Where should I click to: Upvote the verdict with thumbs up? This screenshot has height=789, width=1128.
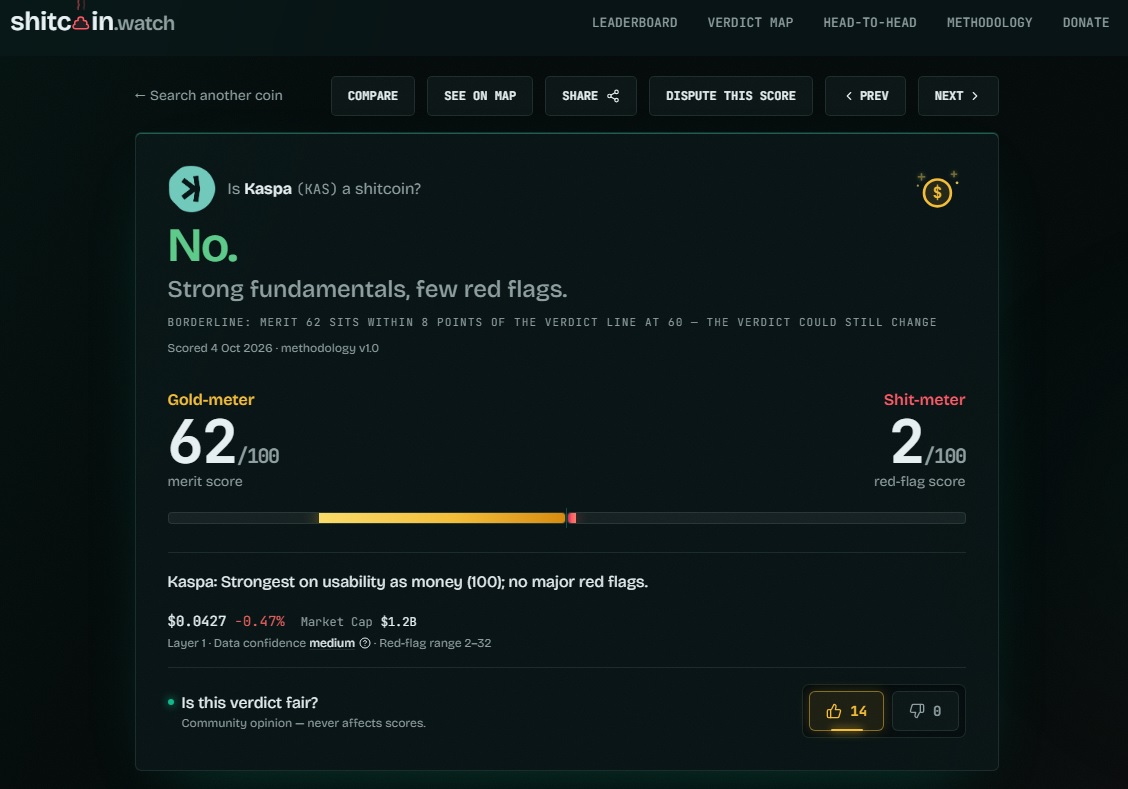point(846,711)
